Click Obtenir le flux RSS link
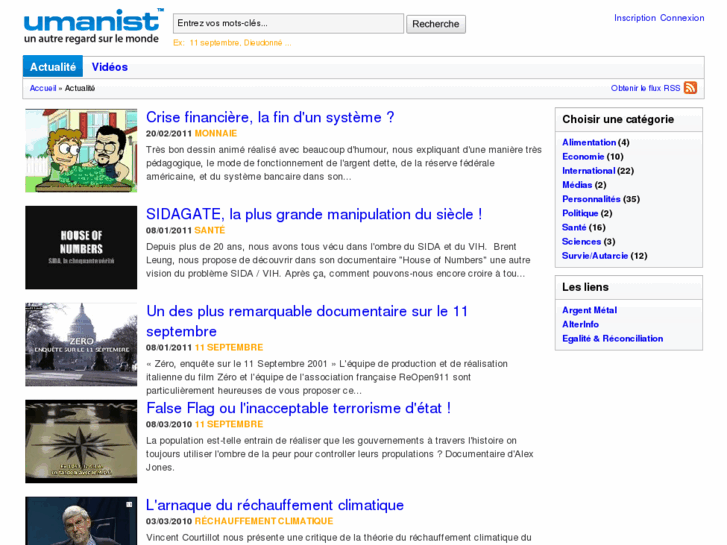Screen dimensions: 727x545 coord(645,88)
